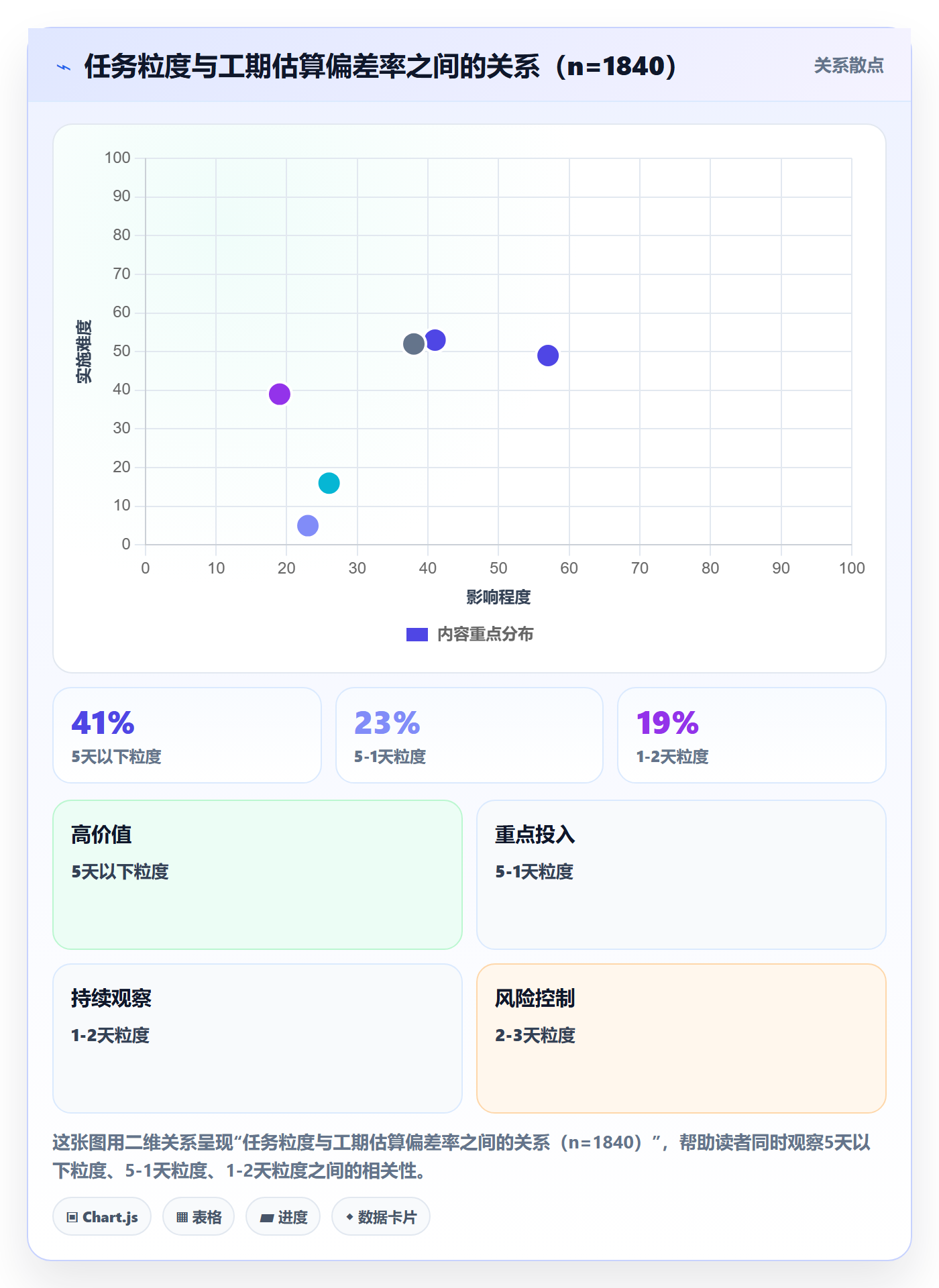This screenshot has height=1288, width=939.
Task: Click the chart title text with n=1840
Action: pos(381,66)
